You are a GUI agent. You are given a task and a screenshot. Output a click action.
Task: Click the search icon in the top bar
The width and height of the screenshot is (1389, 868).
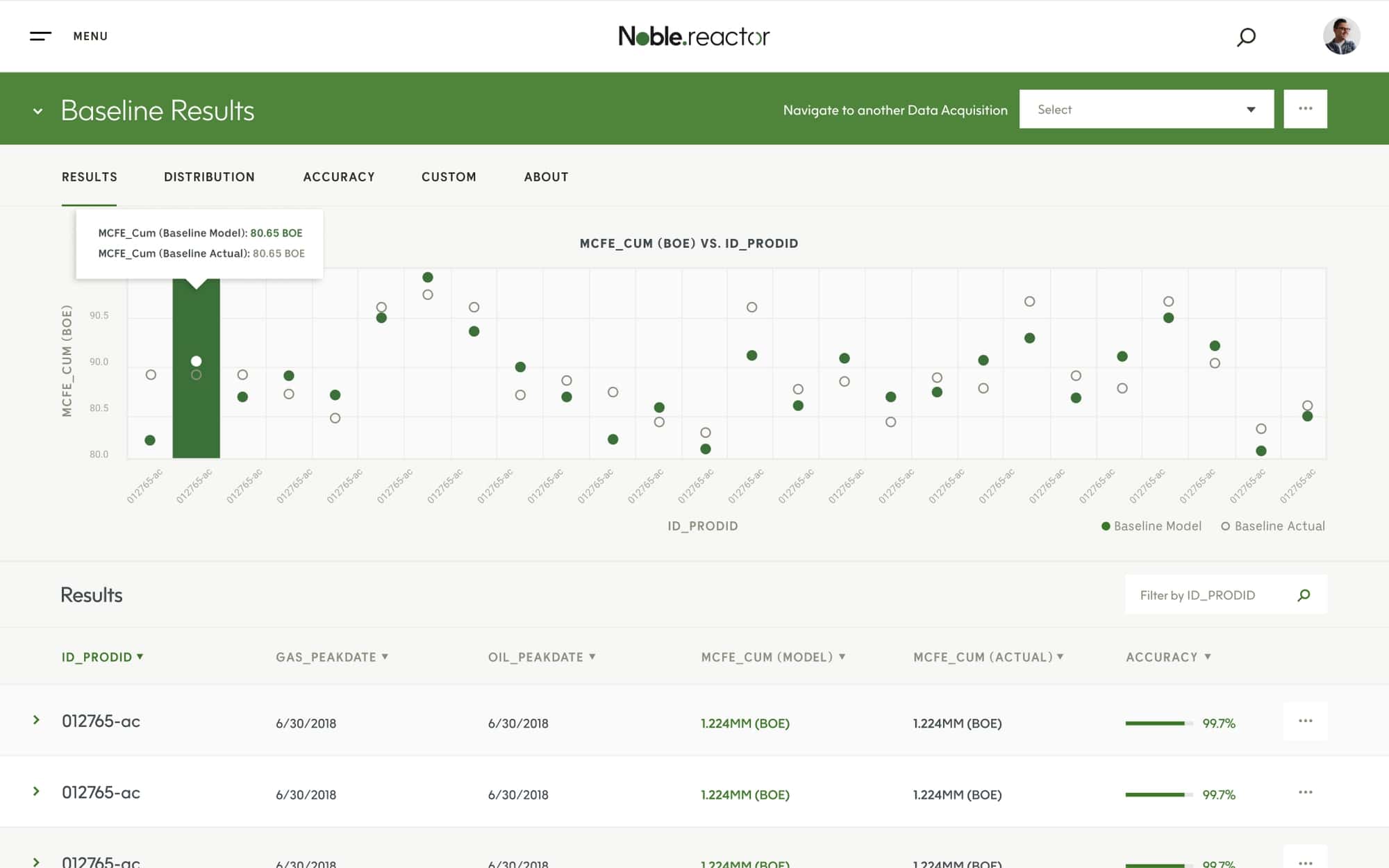click(1247, 37)
